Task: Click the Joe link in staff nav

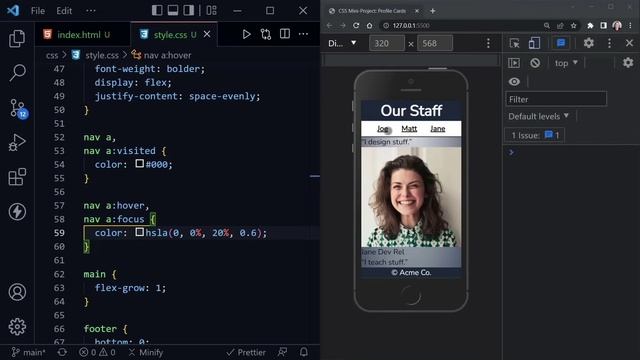Action: (382, 129)
